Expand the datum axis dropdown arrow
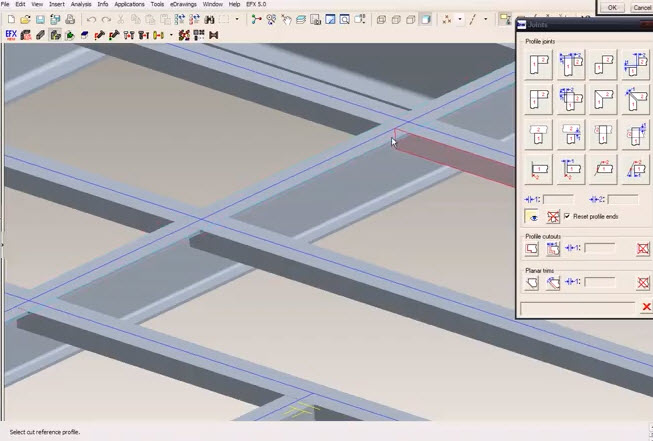The image size is (653, 441). 486,19
